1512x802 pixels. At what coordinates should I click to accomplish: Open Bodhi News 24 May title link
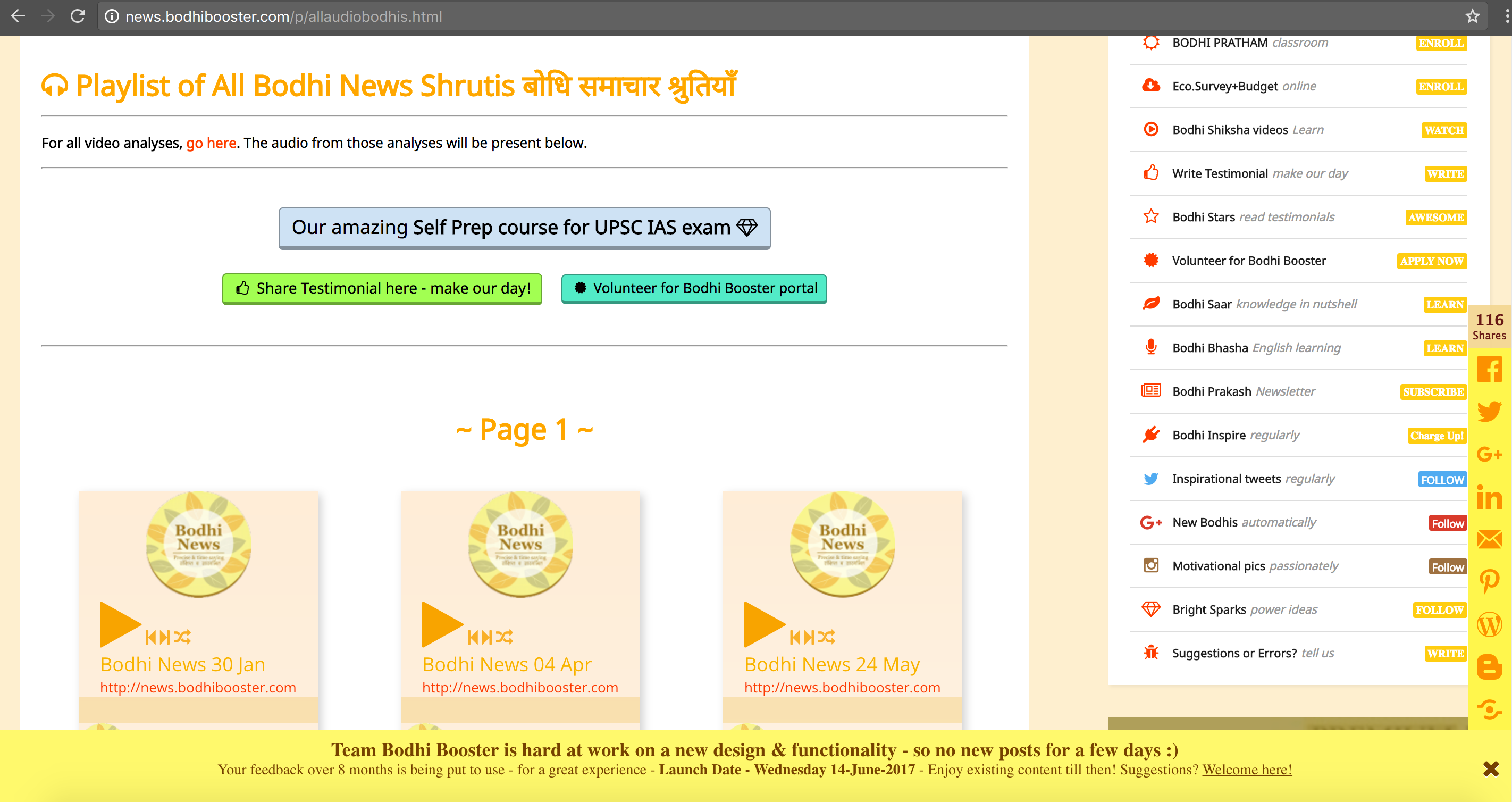pyautogui.click(x=831, y=665)
